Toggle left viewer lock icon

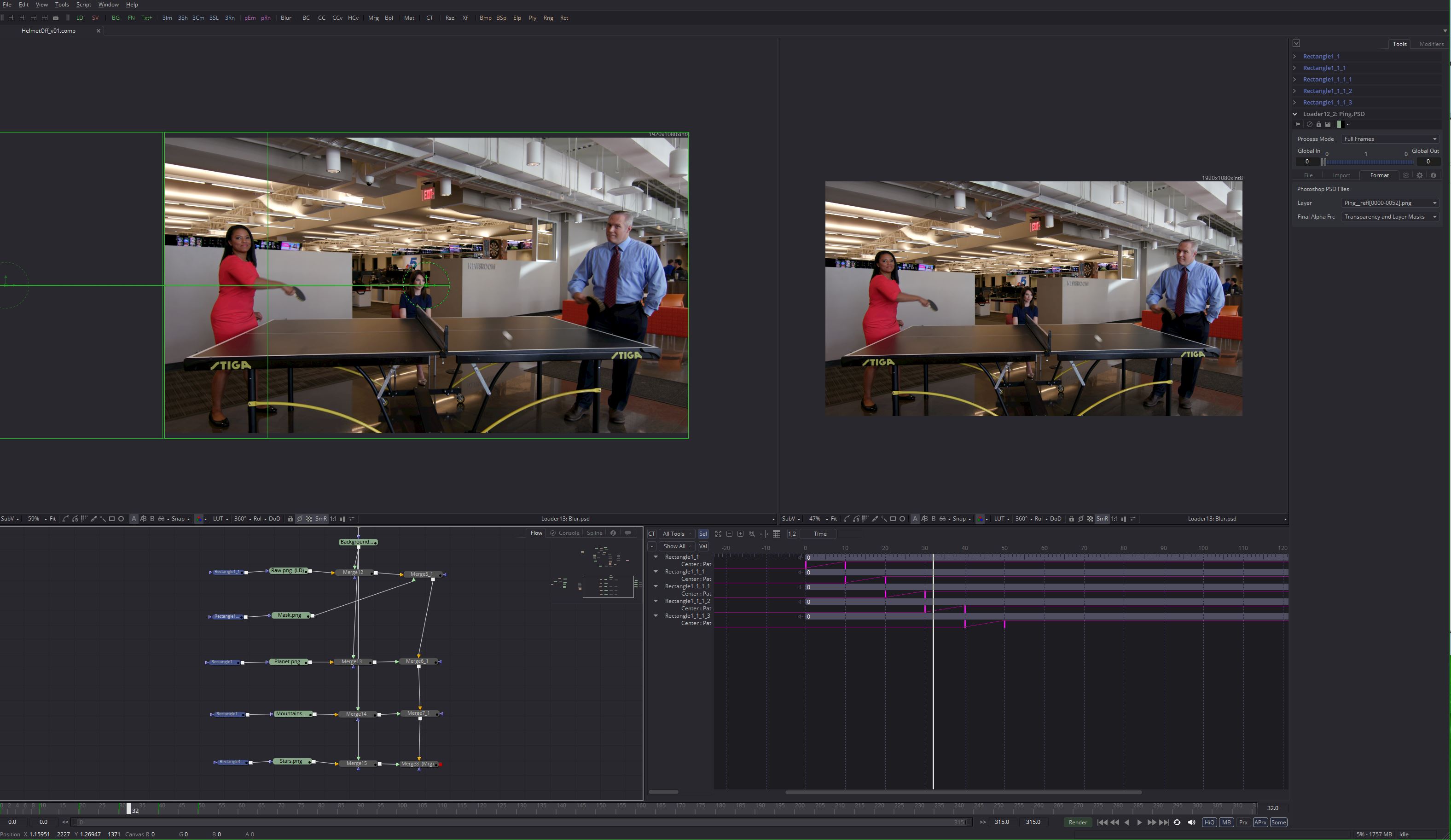[x=290, y=519]
